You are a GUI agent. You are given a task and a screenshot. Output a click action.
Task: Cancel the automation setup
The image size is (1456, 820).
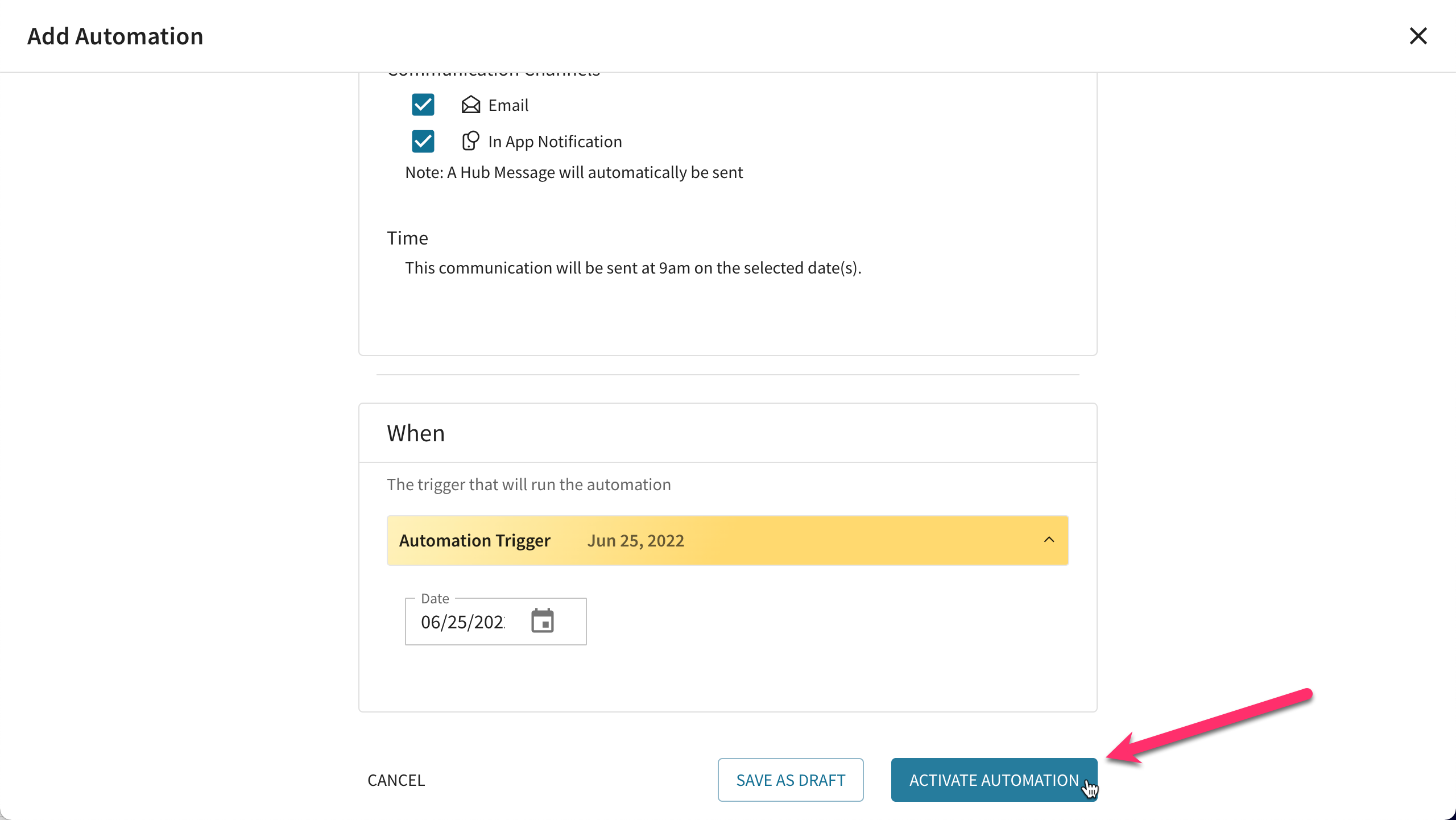(x=396, y=780)
